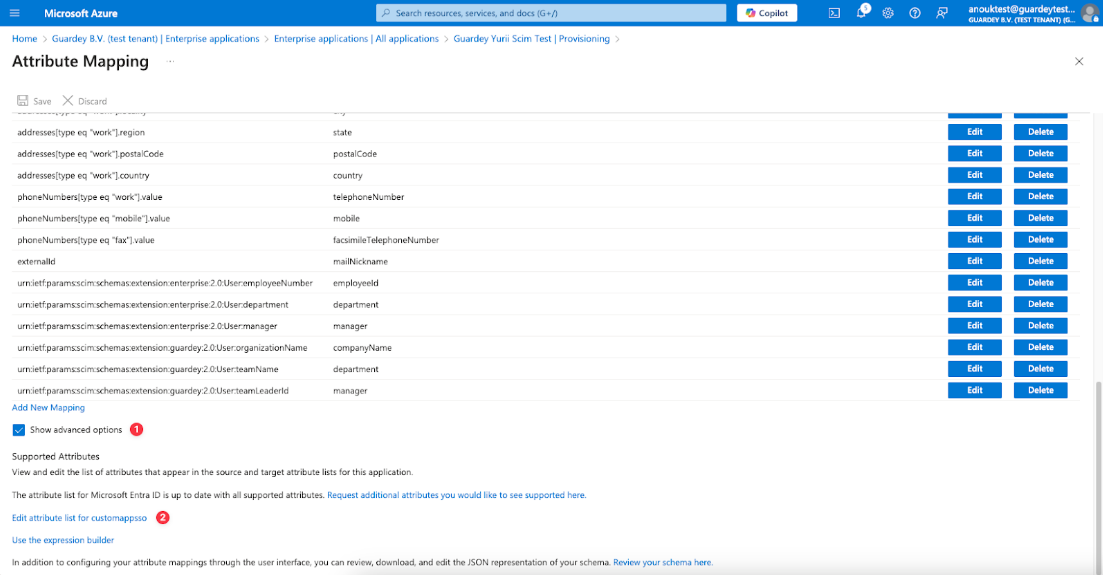The height and width of the screenshot is (575, 1103).
Task: Open the Help question mark icon
Action: pos(914,13)
